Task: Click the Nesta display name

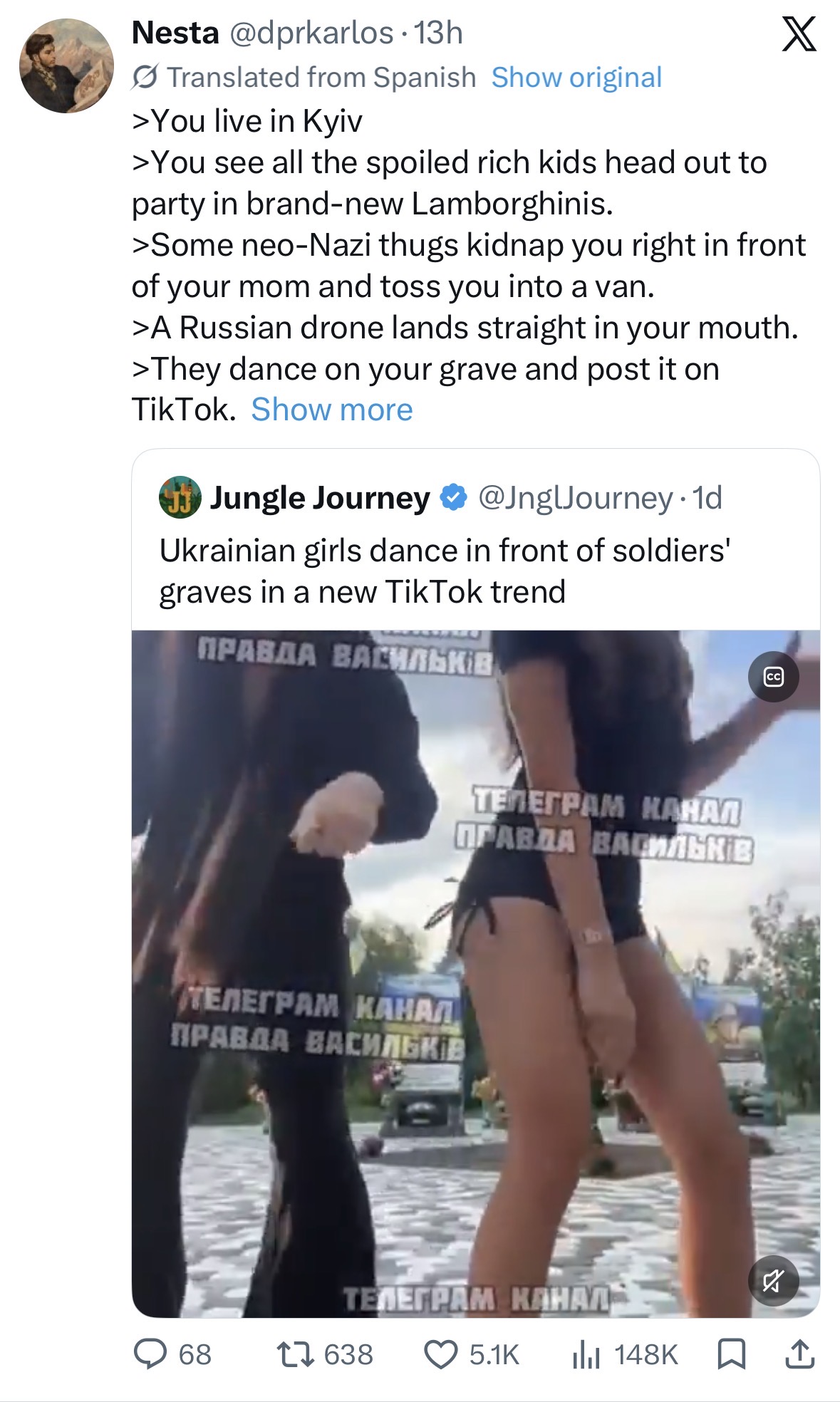Action: (x=175, y=33)
